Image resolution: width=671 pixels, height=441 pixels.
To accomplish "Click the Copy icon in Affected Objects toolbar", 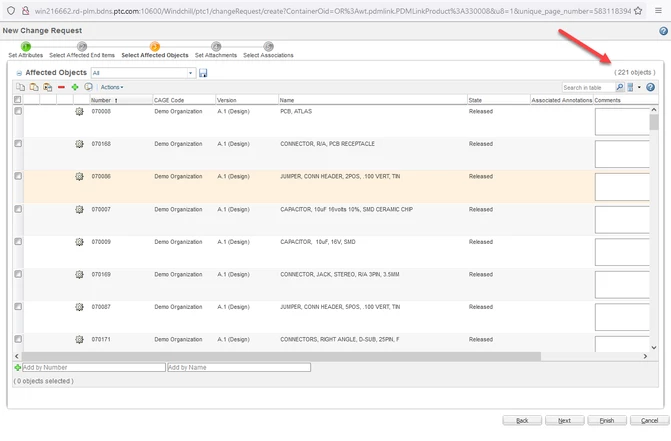I will (20, 87).
